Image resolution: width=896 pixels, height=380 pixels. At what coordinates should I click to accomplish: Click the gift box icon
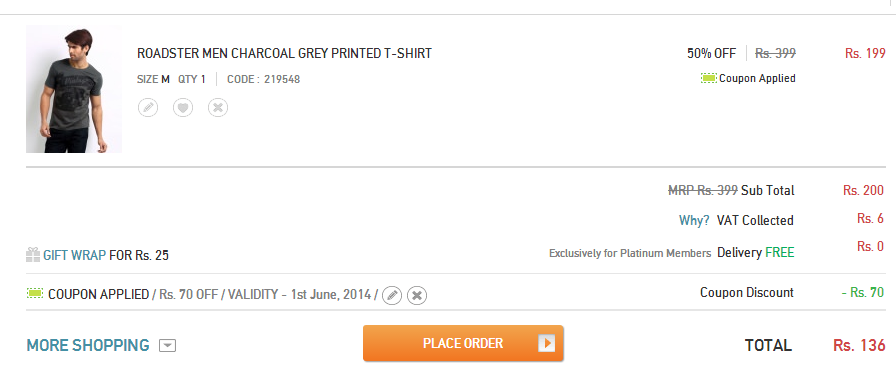(33, 255)
